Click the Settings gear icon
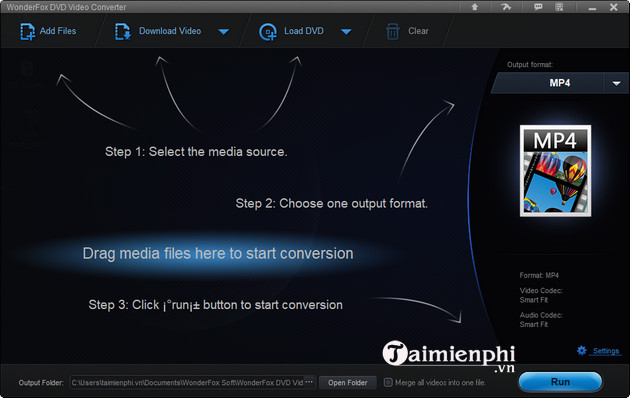This screenshot has height=398, width=630. pyautogui.click(x=581, y=351)
